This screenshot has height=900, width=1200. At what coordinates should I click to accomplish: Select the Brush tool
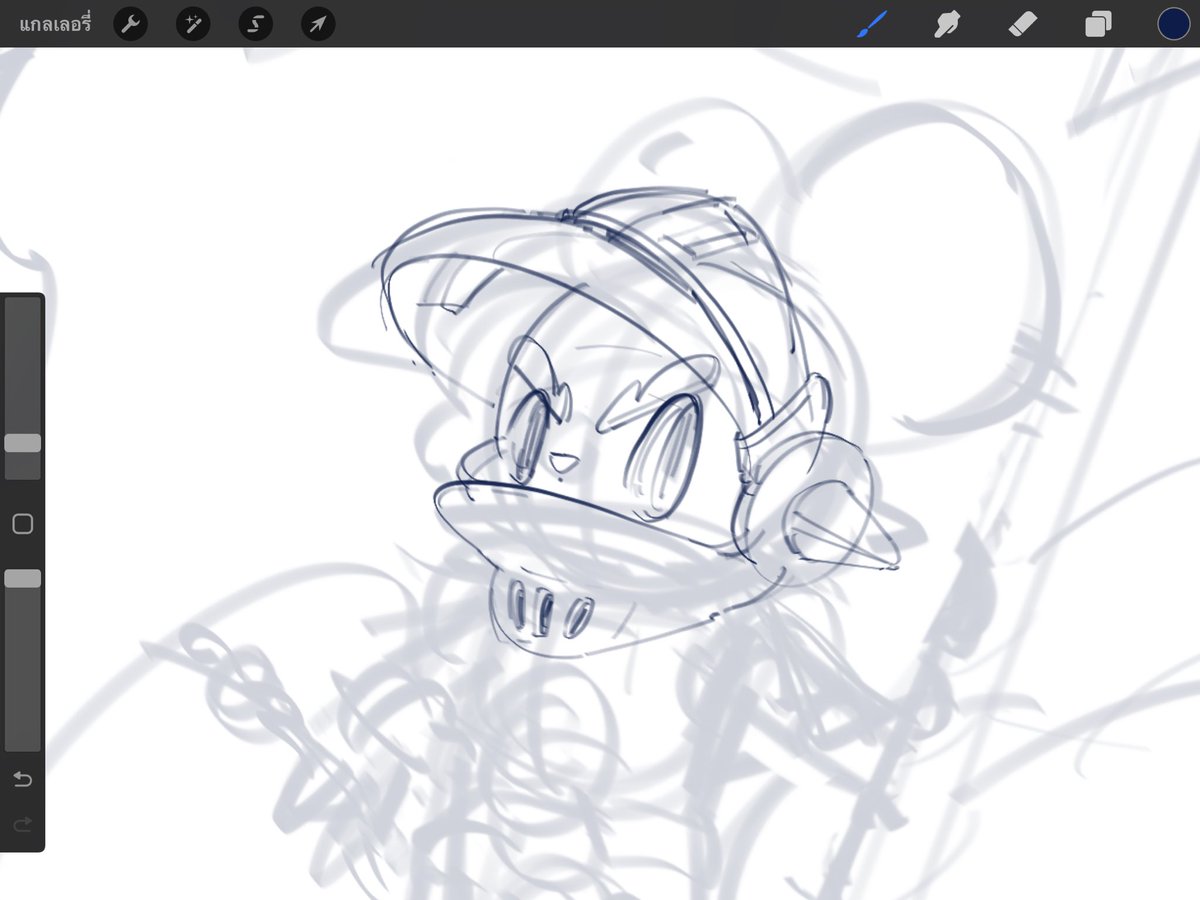point(872,24)
